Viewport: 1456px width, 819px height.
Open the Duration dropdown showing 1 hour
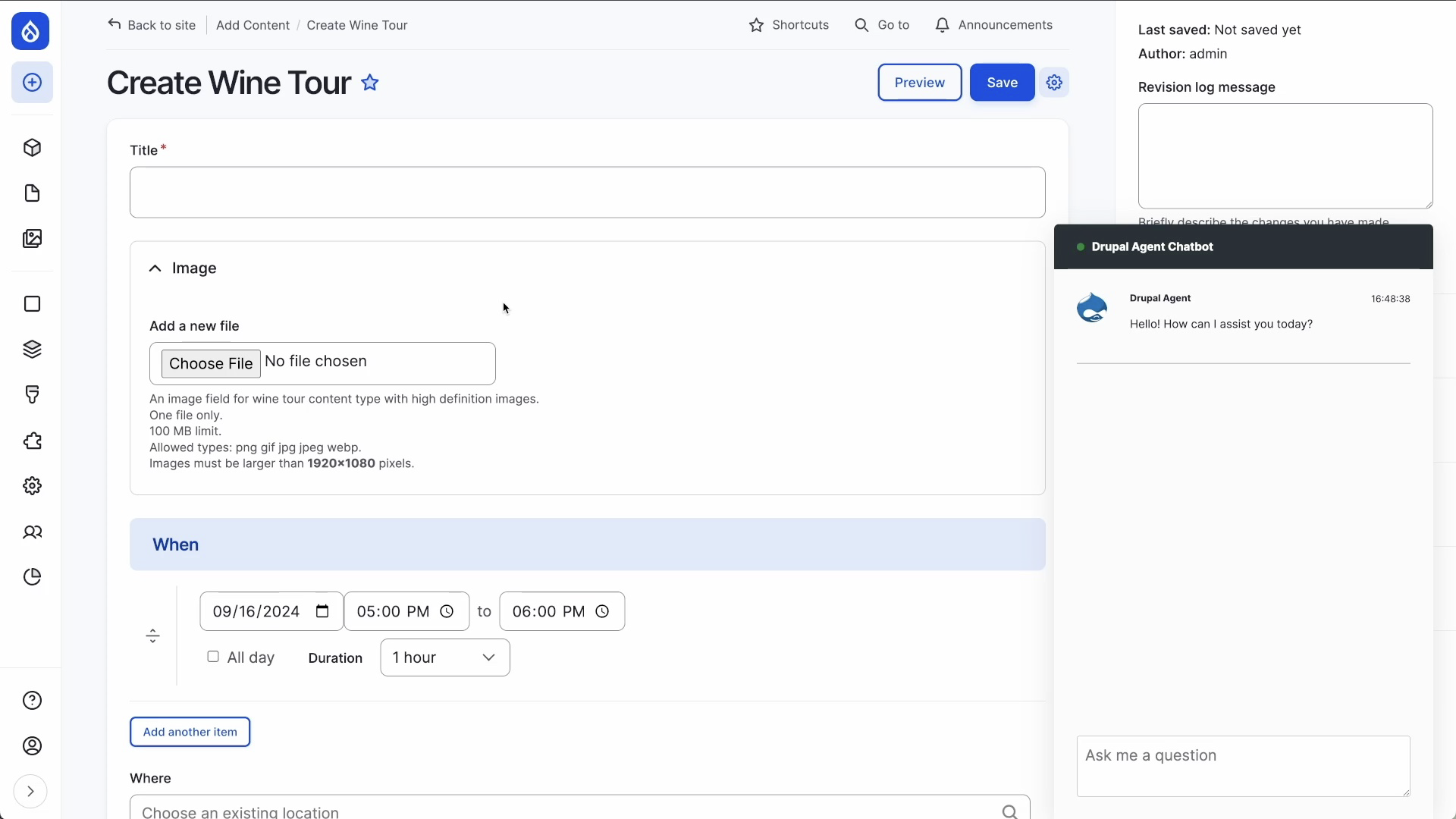coord(444,657)
